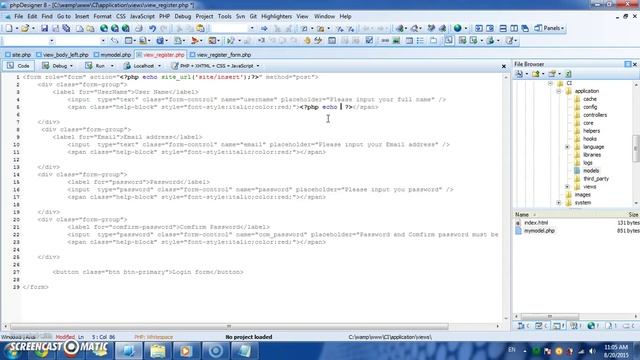Click the first File Browser toolbar icon
This screenshot has height=360, width=640.
(519, 74)
